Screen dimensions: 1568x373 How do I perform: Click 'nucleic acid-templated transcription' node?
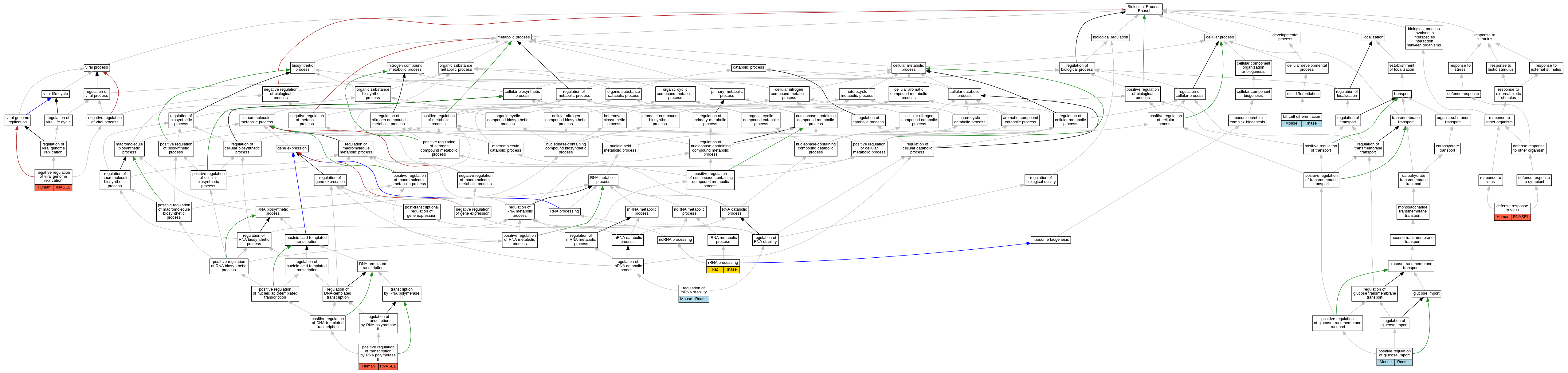pos(307,240)
